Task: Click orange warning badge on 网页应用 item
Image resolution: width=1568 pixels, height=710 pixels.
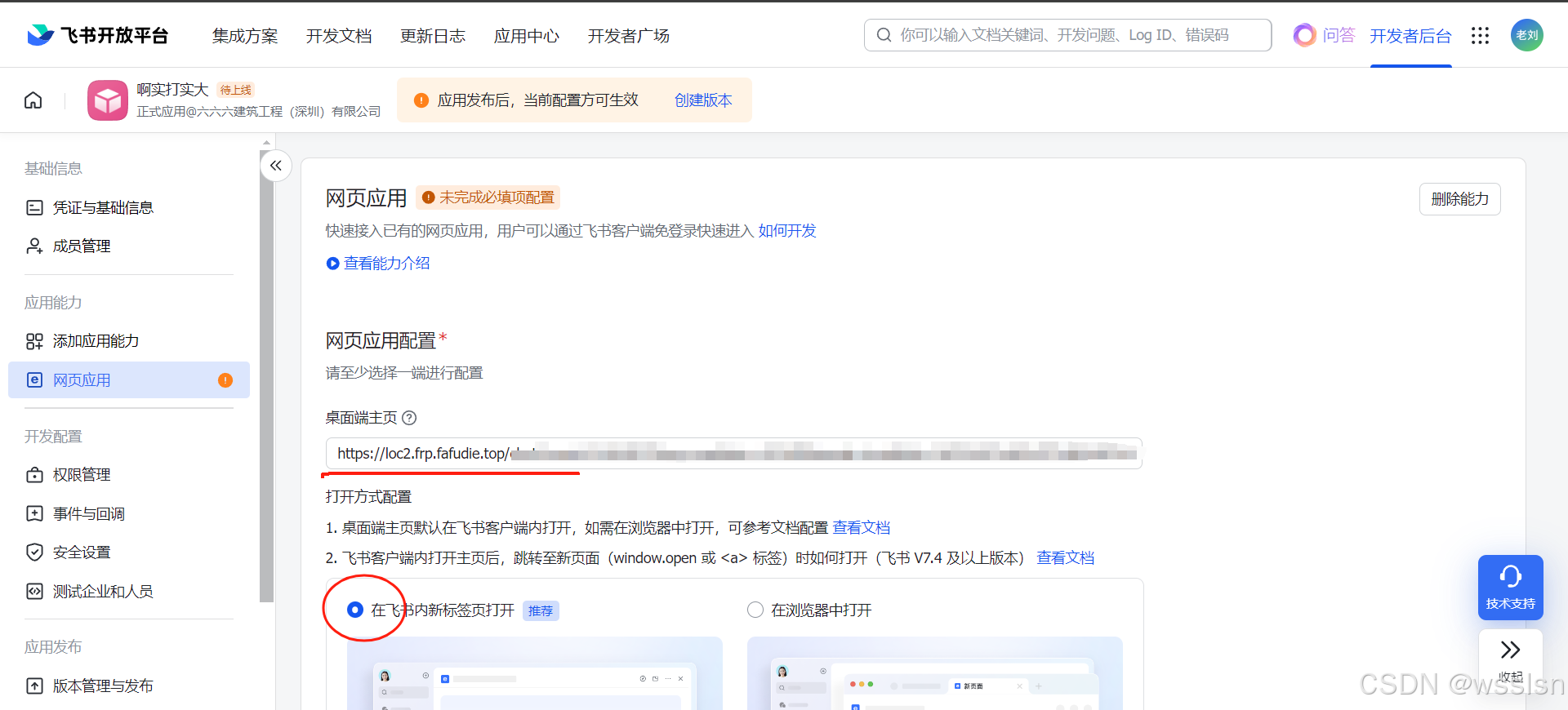Action: coord(225,380)
